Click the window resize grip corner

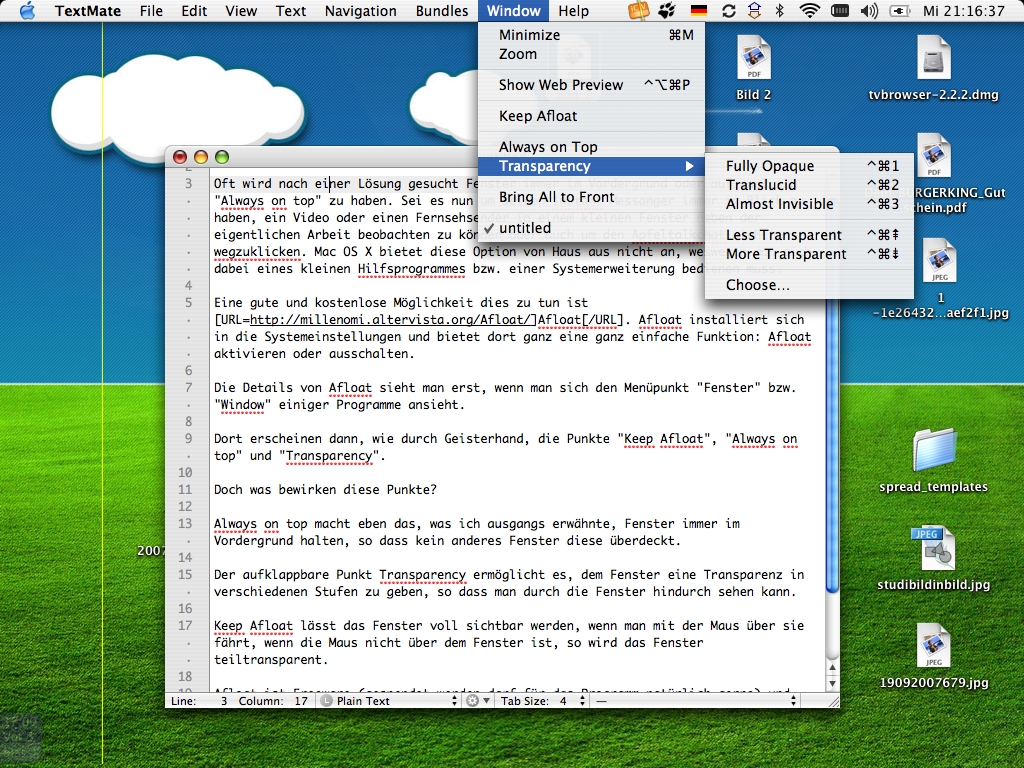(x=833, y=701)
